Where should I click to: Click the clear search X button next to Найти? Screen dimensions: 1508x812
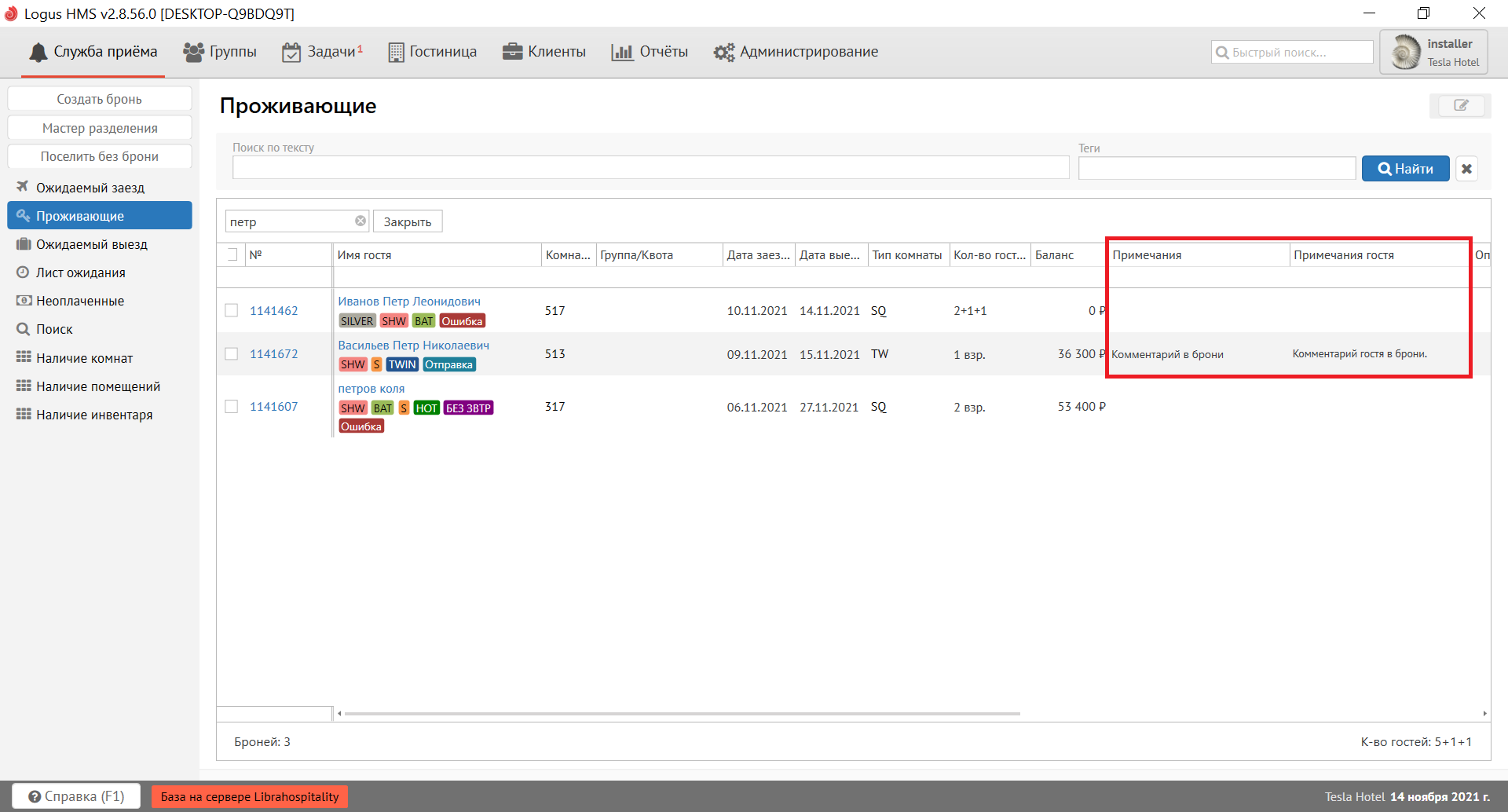click(x=1466, y=169)
